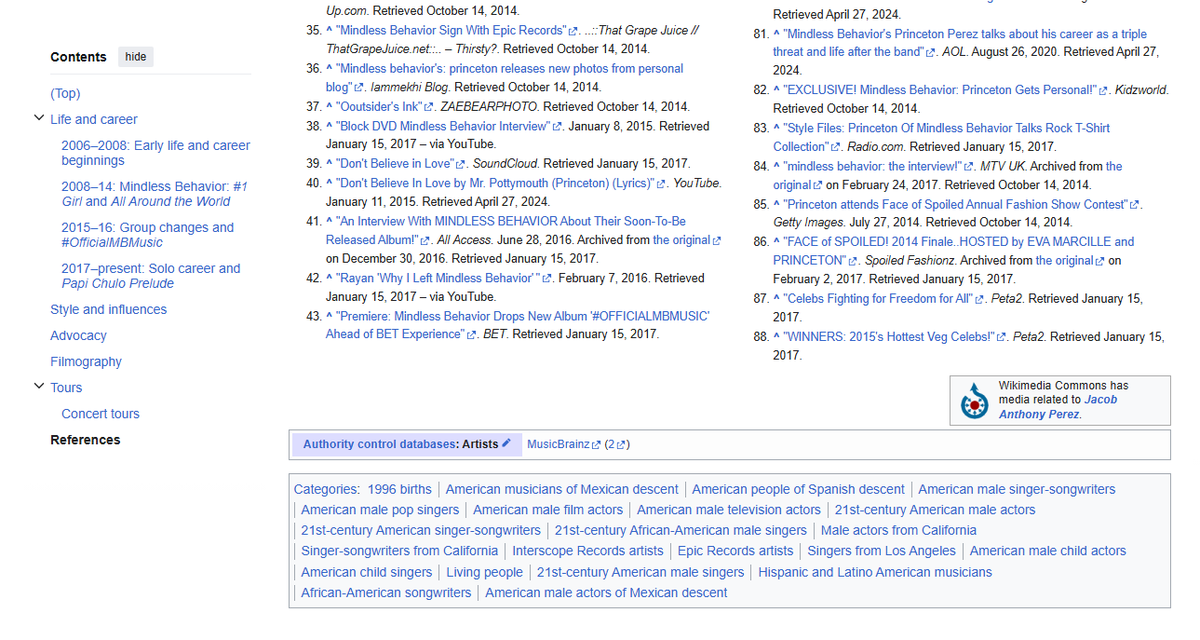Jump back via caret of reference 43
Image resolution: width=1200 pixels, height=640 pixels.
point(330,316)
